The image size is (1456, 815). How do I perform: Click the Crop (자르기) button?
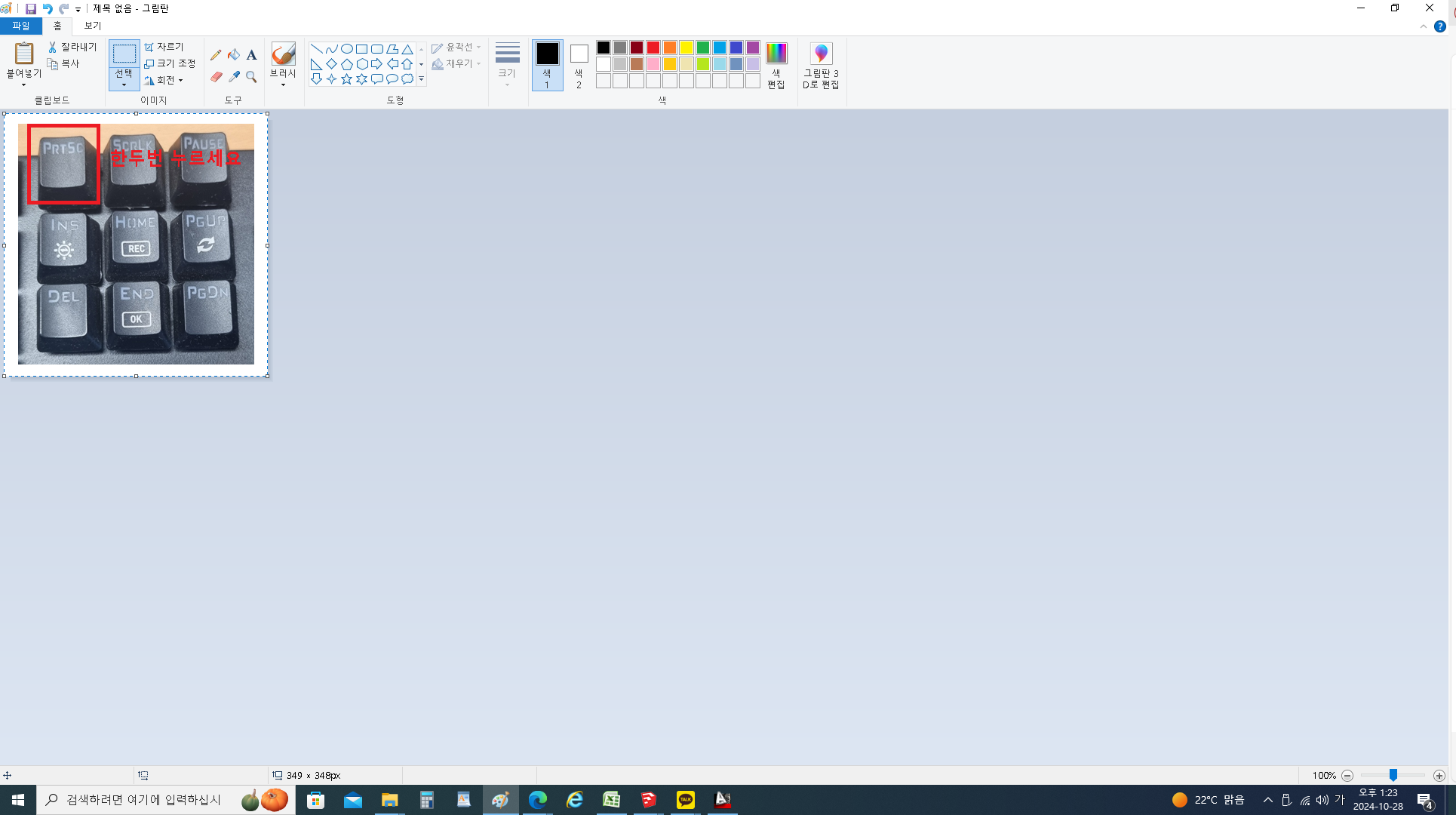click(x=164, y=47)
